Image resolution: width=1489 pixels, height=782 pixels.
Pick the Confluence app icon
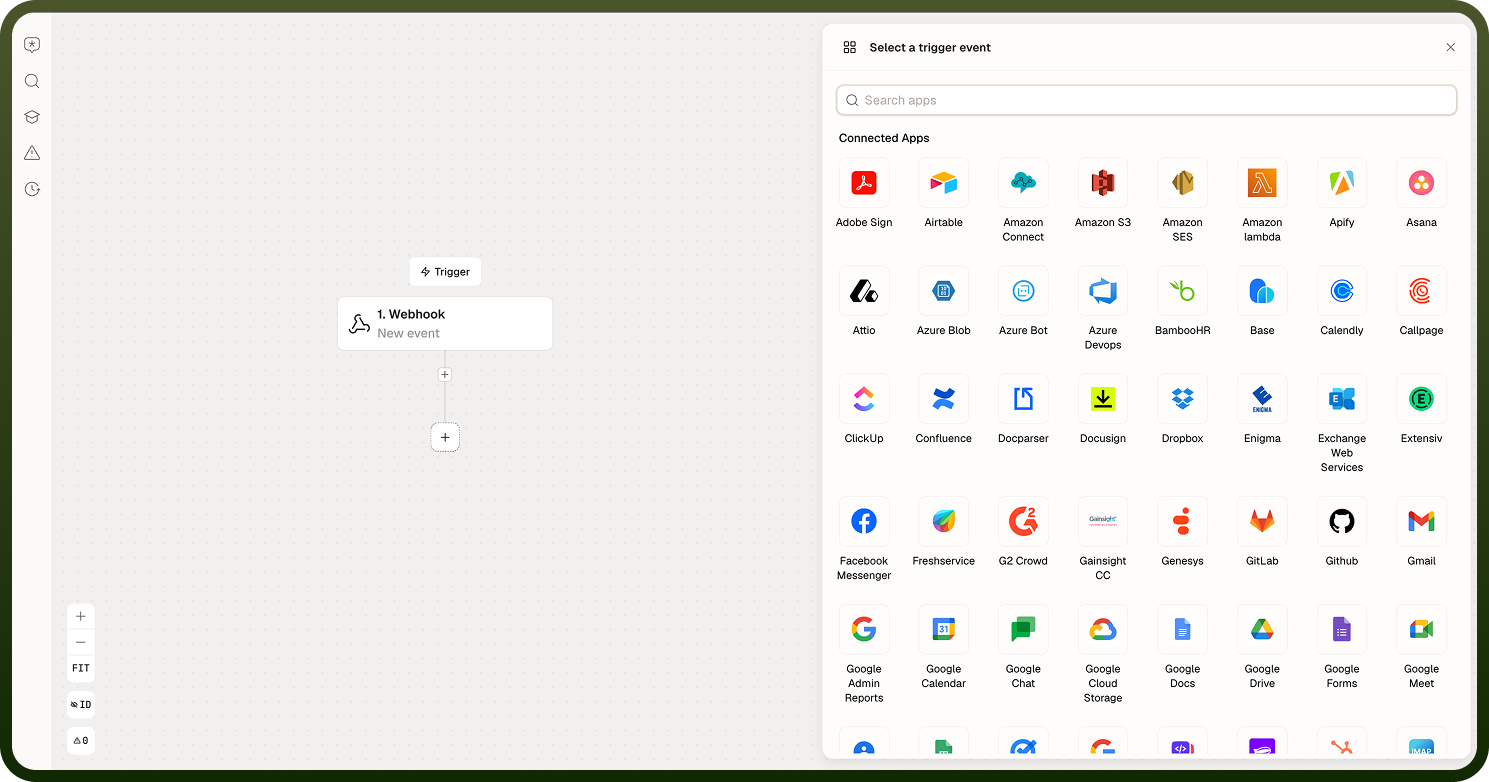click(x=943, y=399)
